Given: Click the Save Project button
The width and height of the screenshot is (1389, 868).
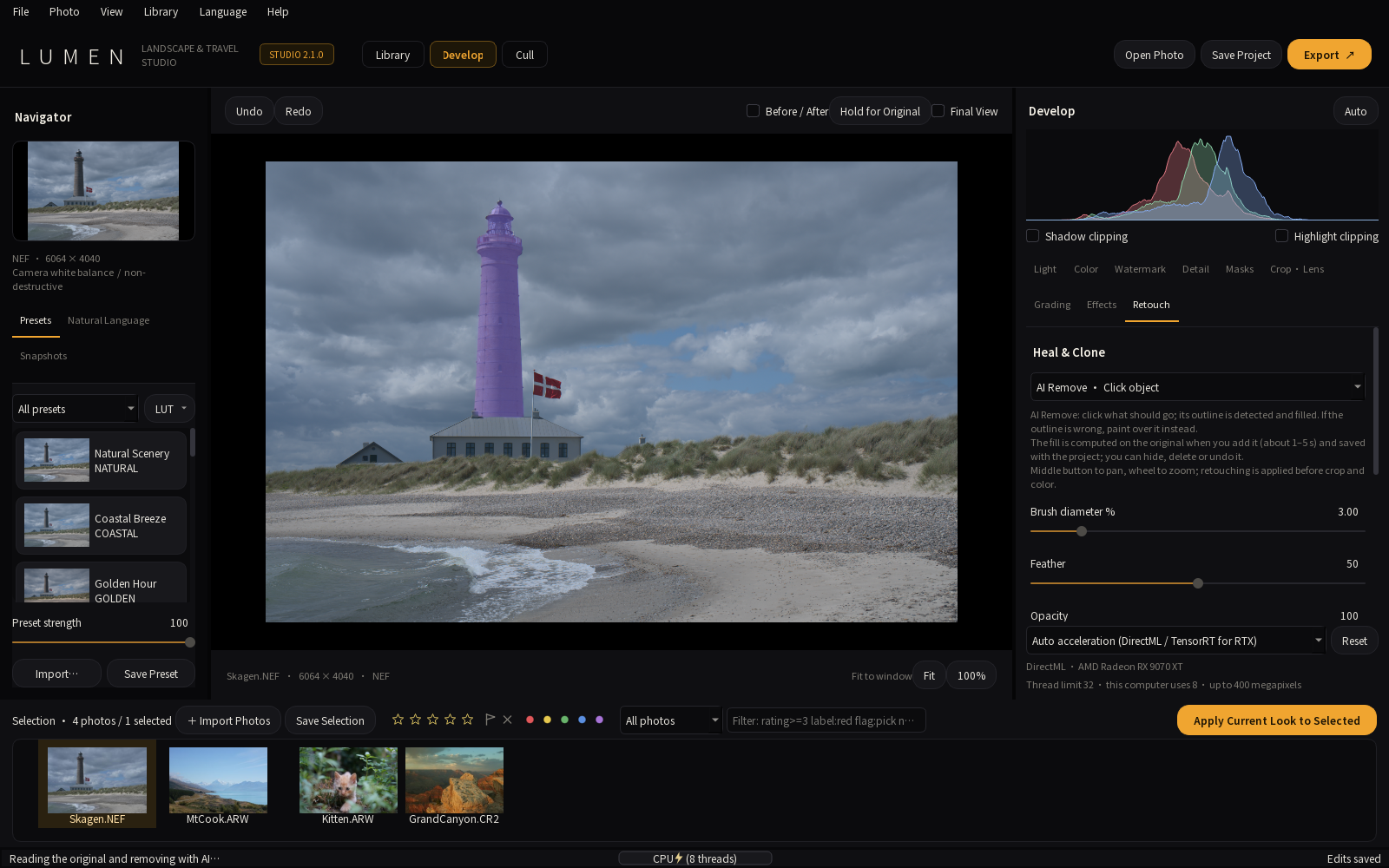Looking at the screenshot, I should pos(1241,55).
